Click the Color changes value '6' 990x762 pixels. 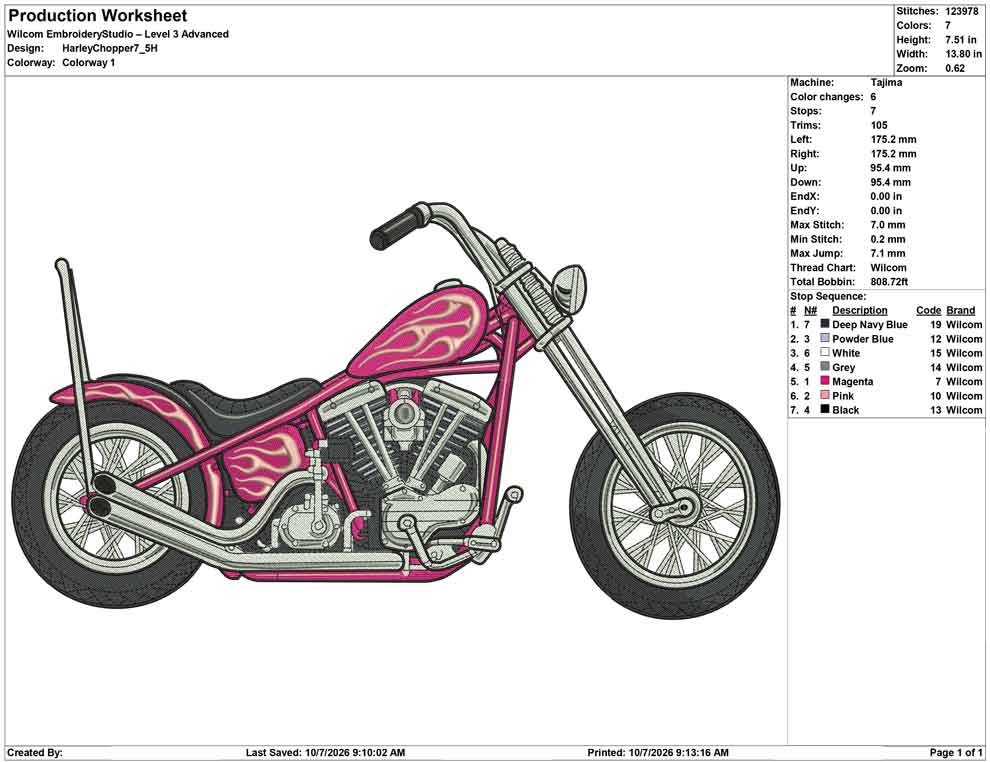(873, 97)
